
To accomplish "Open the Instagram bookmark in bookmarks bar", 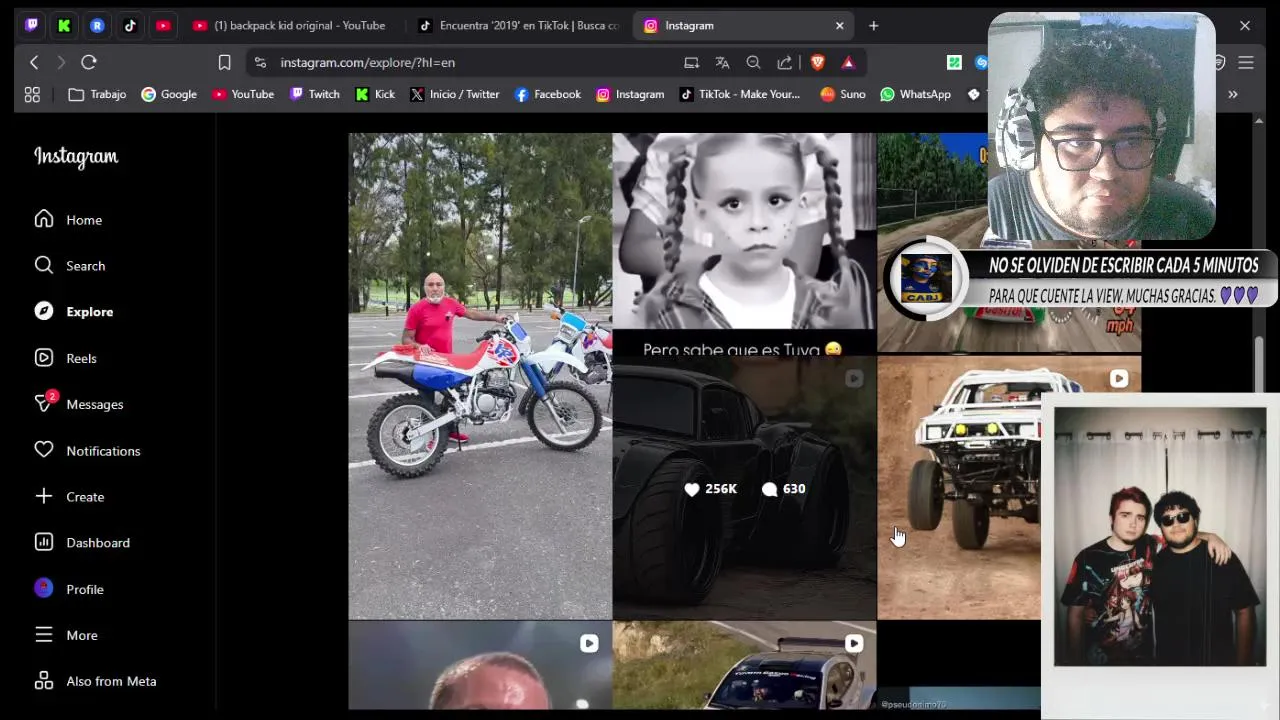I will pos(630,94).
